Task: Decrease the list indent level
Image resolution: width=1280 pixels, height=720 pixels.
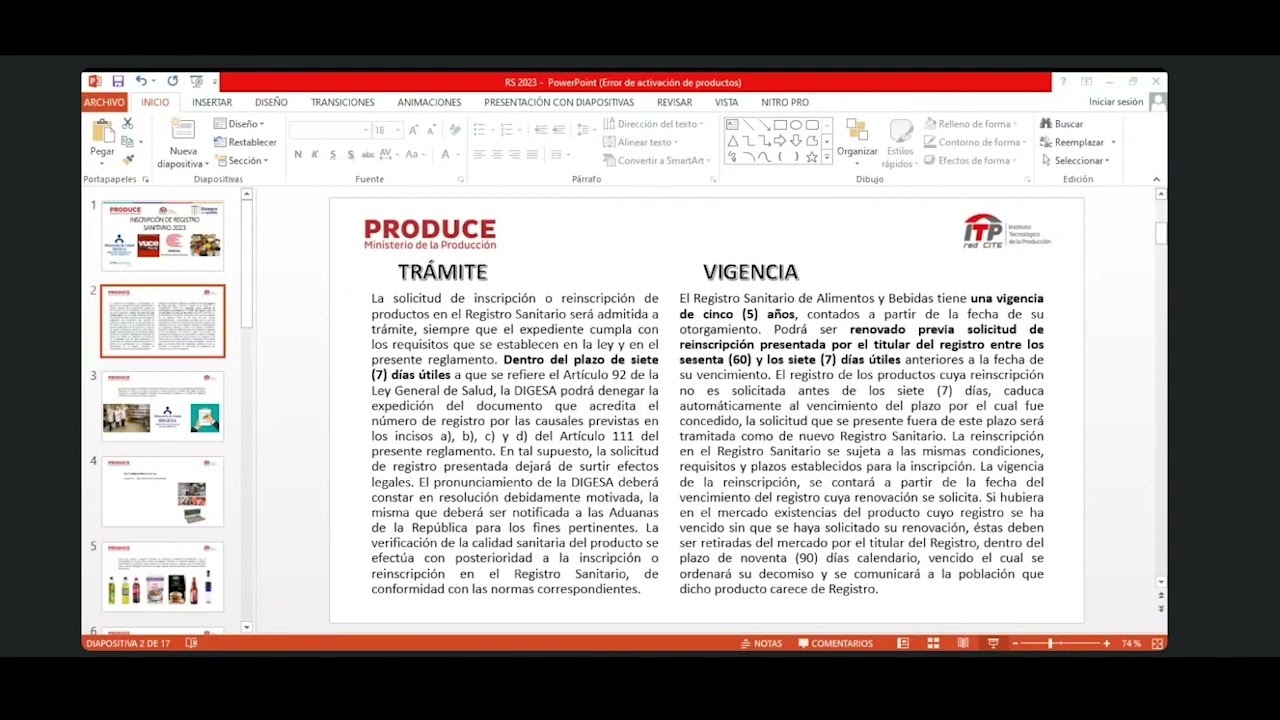Action: coord(541,130)
